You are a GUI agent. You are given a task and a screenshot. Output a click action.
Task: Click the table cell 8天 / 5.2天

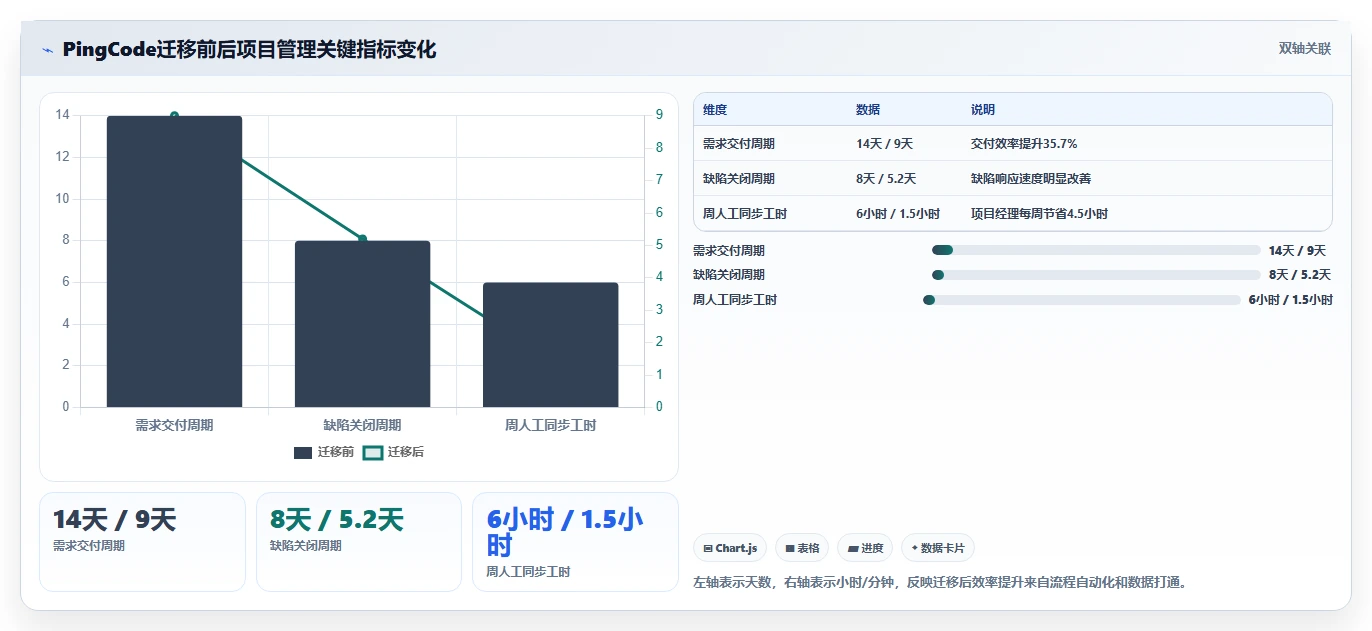pyautogui.click(x=886, y=179)
